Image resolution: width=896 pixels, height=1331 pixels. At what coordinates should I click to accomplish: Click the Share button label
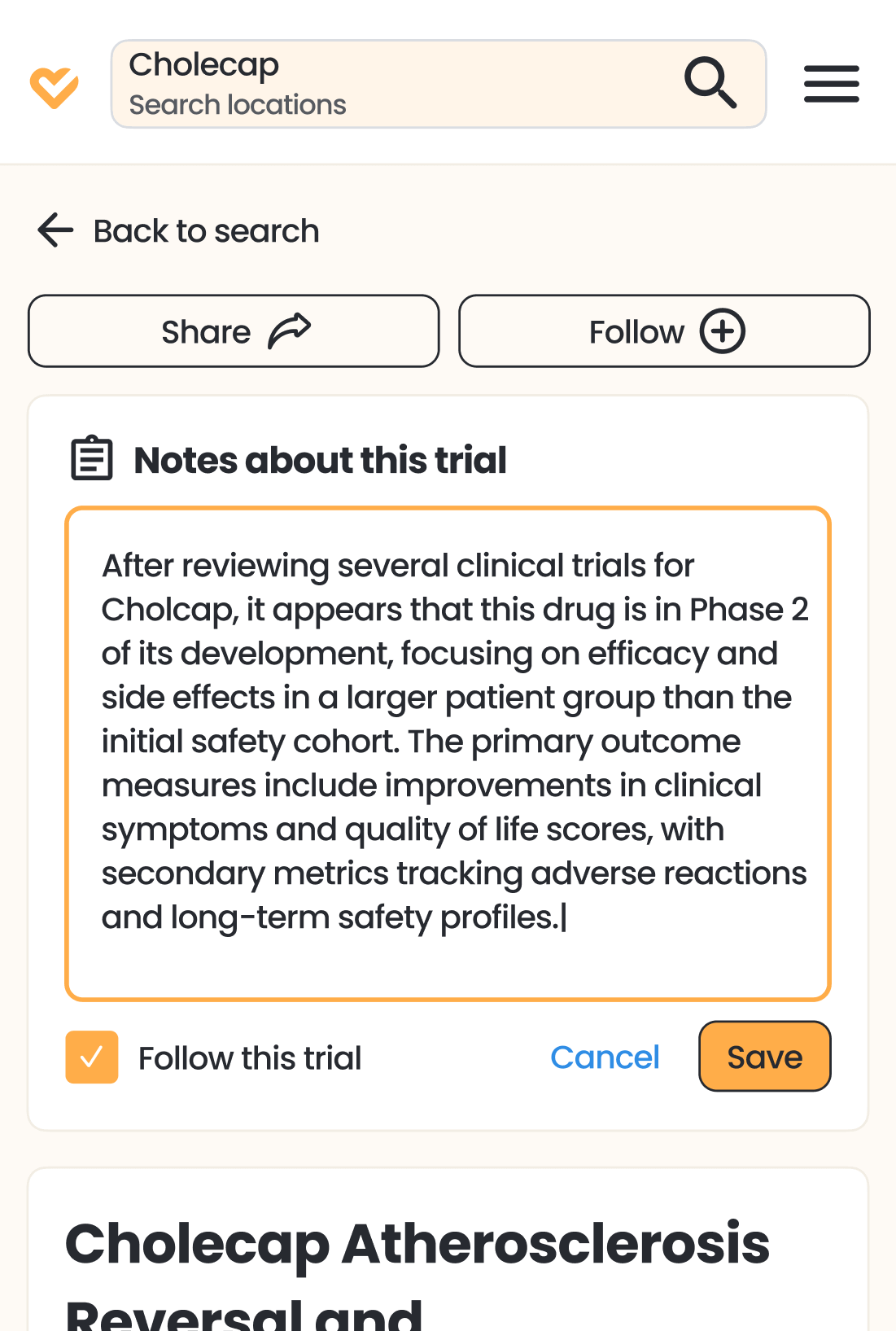click(206, 332)
